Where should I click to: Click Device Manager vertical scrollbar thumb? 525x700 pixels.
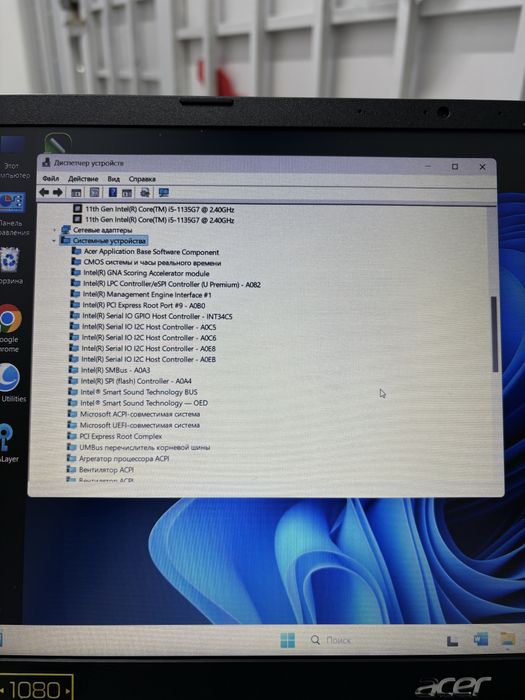495,333
